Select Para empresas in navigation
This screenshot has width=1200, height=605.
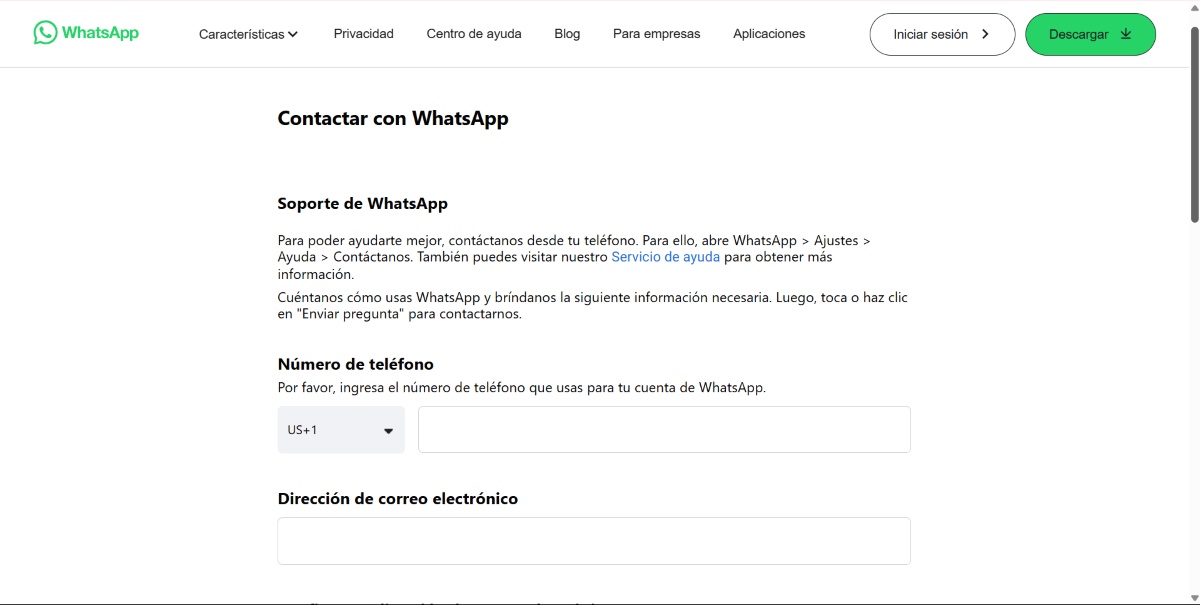tap(657, 34)
